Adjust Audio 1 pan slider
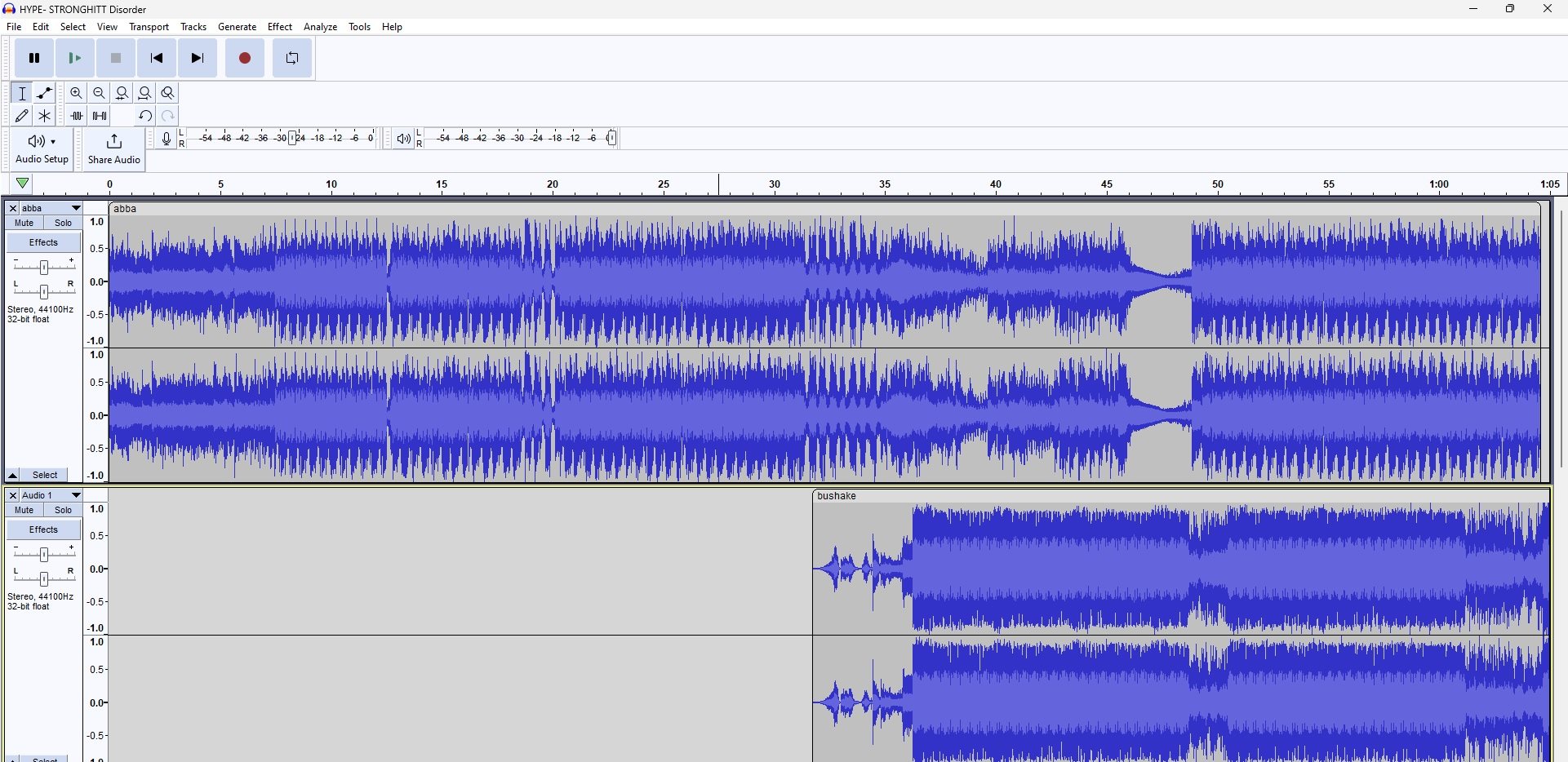1568x762 pixels. tap(44, 578)
